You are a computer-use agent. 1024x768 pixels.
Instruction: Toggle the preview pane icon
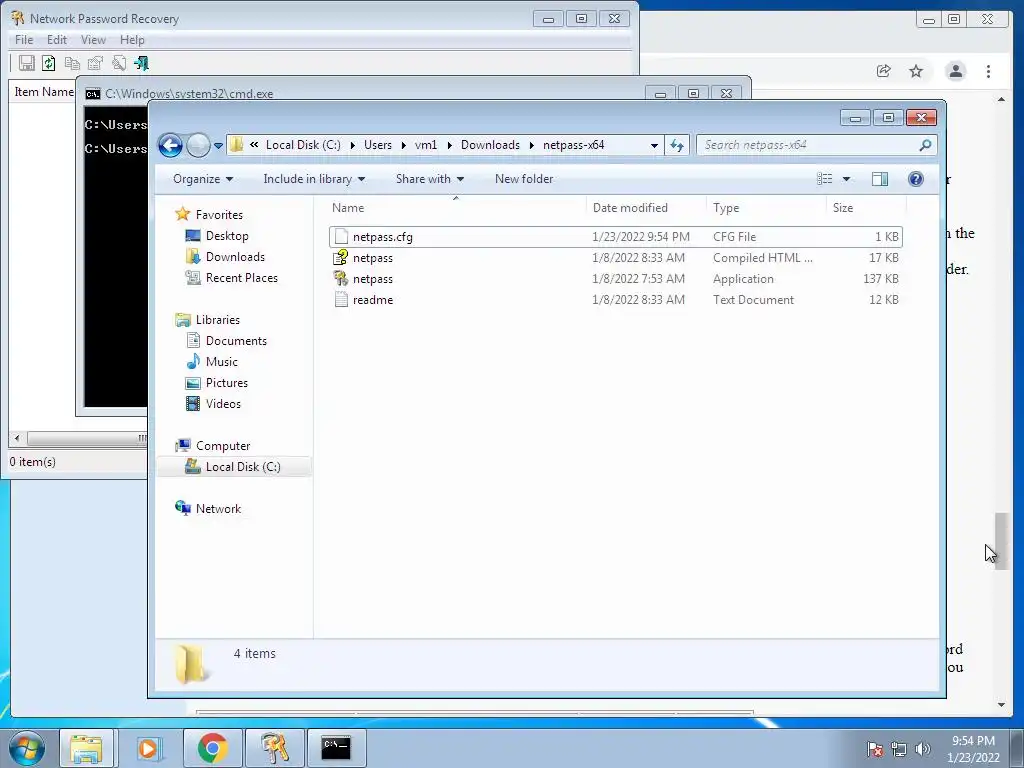[880, 179]
